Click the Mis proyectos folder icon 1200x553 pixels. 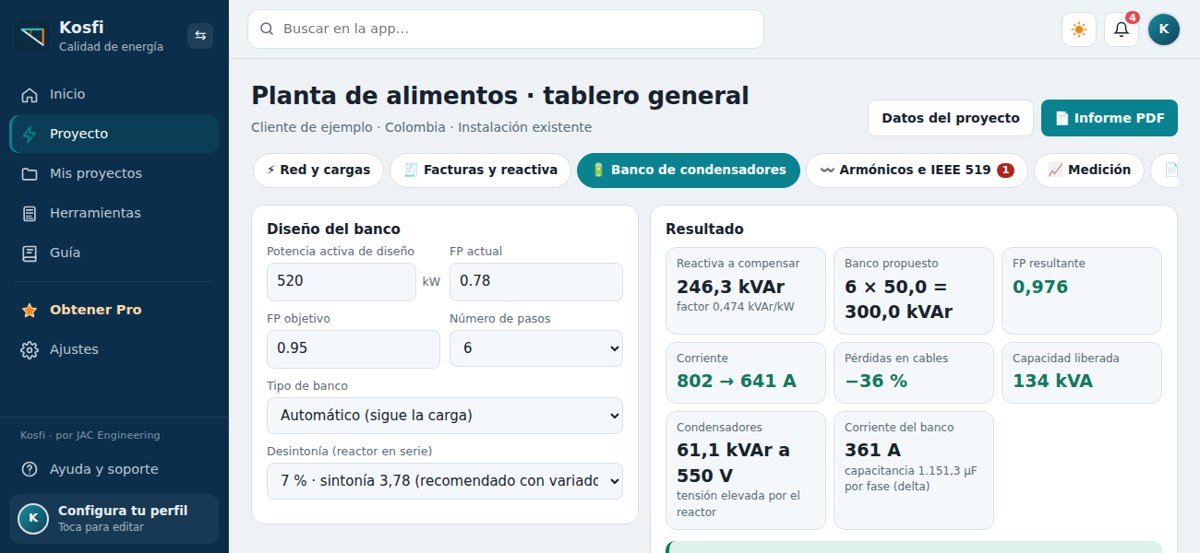(x=30, y=174)
